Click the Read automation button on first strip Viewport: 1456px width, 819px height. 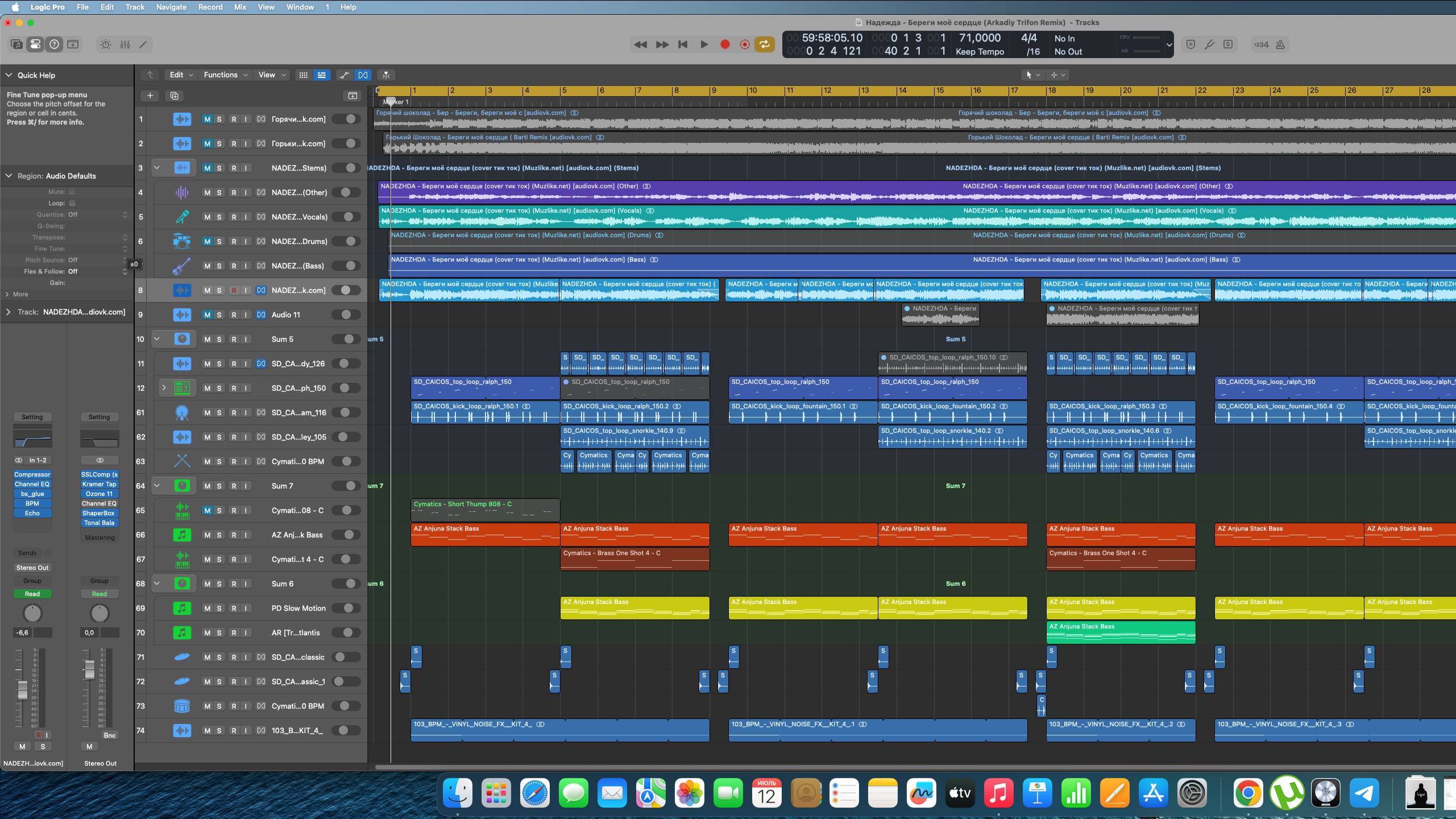click(x=32, y=594)
